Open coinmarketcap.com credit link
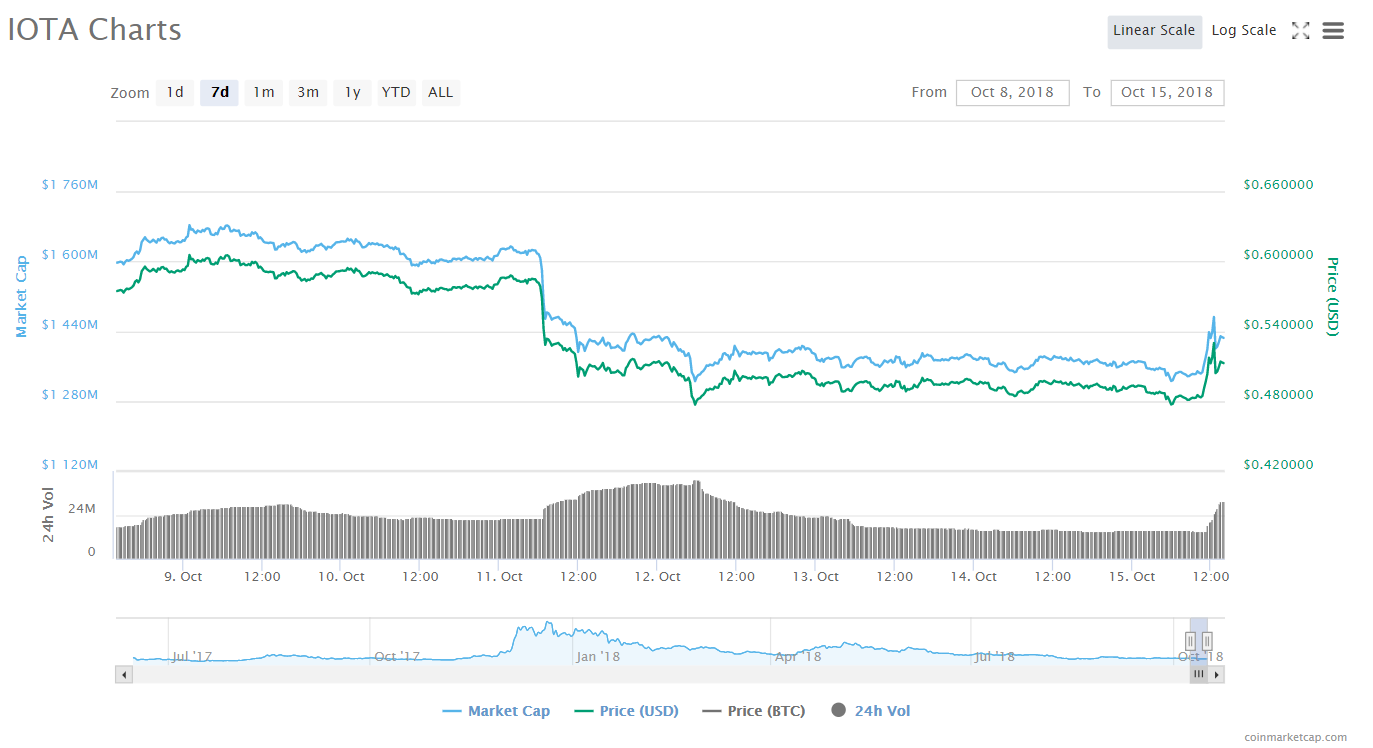1373x748 pixels. click(x=1295, y=737)
